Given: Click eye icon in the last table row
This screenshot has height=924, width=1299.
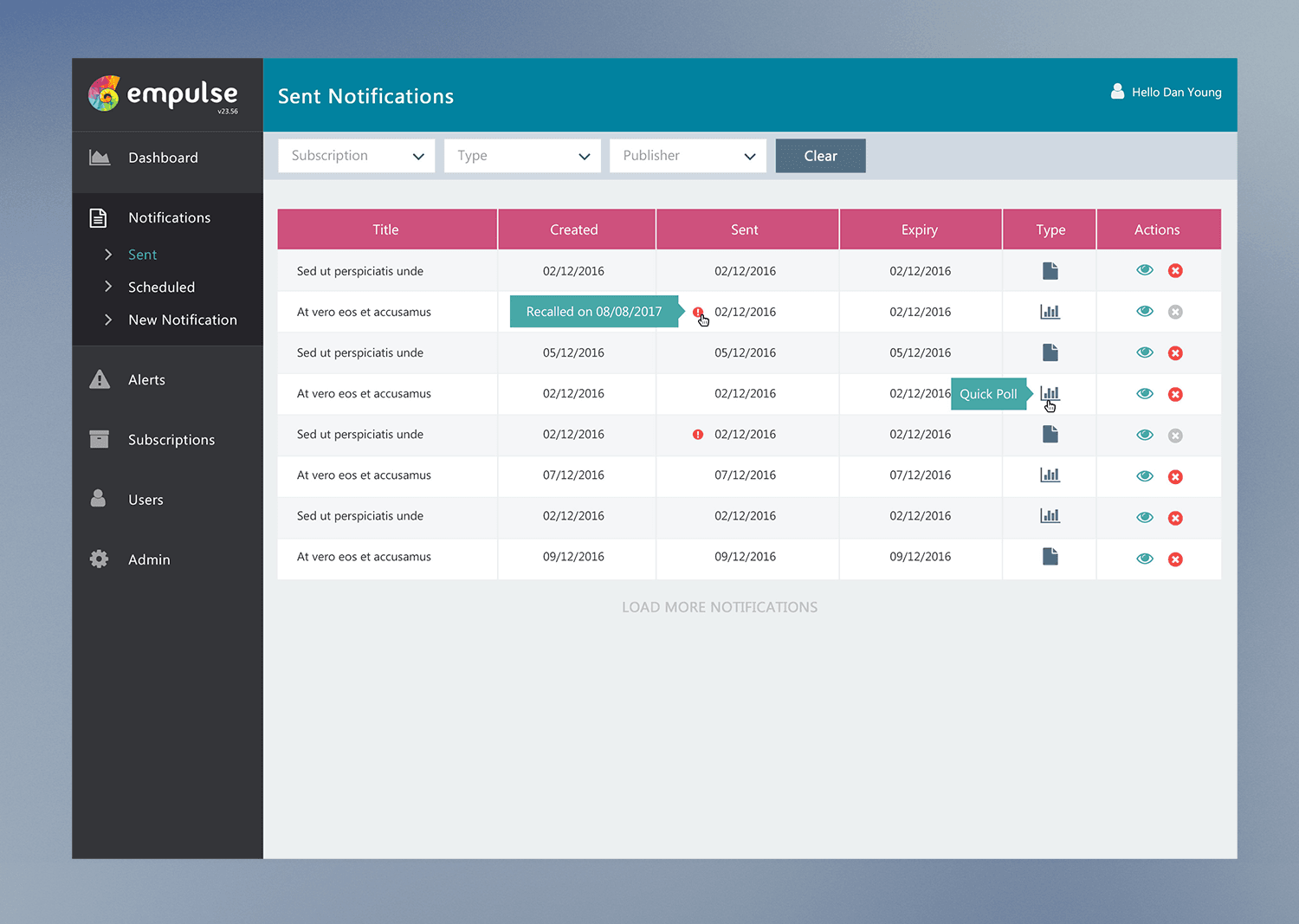Looking at the screenshot, I should pos(1144,559).
